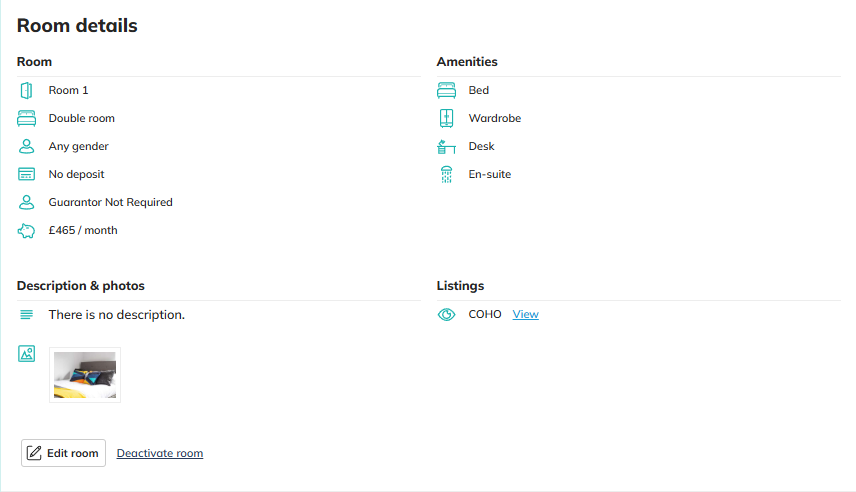Click the text lines icon beside description
The height and width of the screenshot is (492, 856).
coord(26,314)
